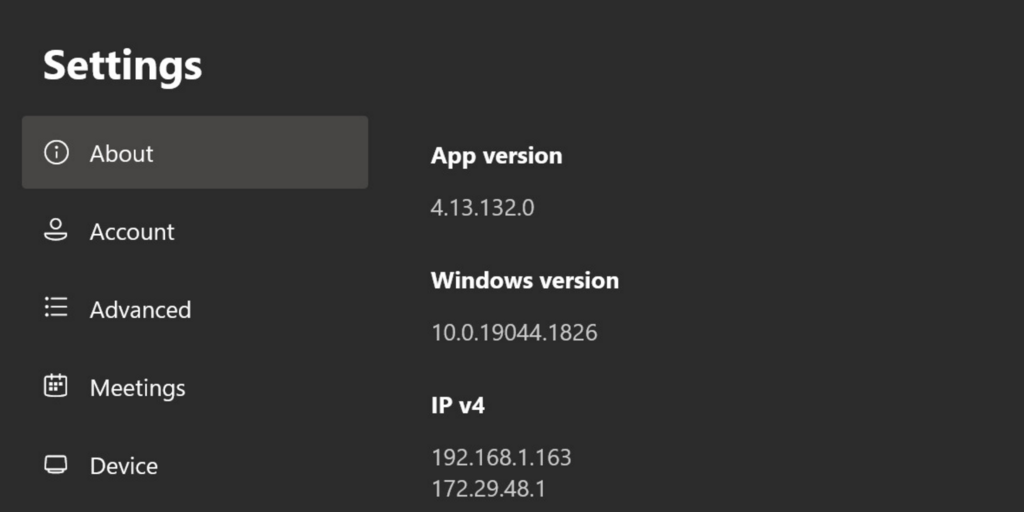Screen dimensions: 1024x512
Task: Open the Device label in sidebar
Action: point(123,466)
